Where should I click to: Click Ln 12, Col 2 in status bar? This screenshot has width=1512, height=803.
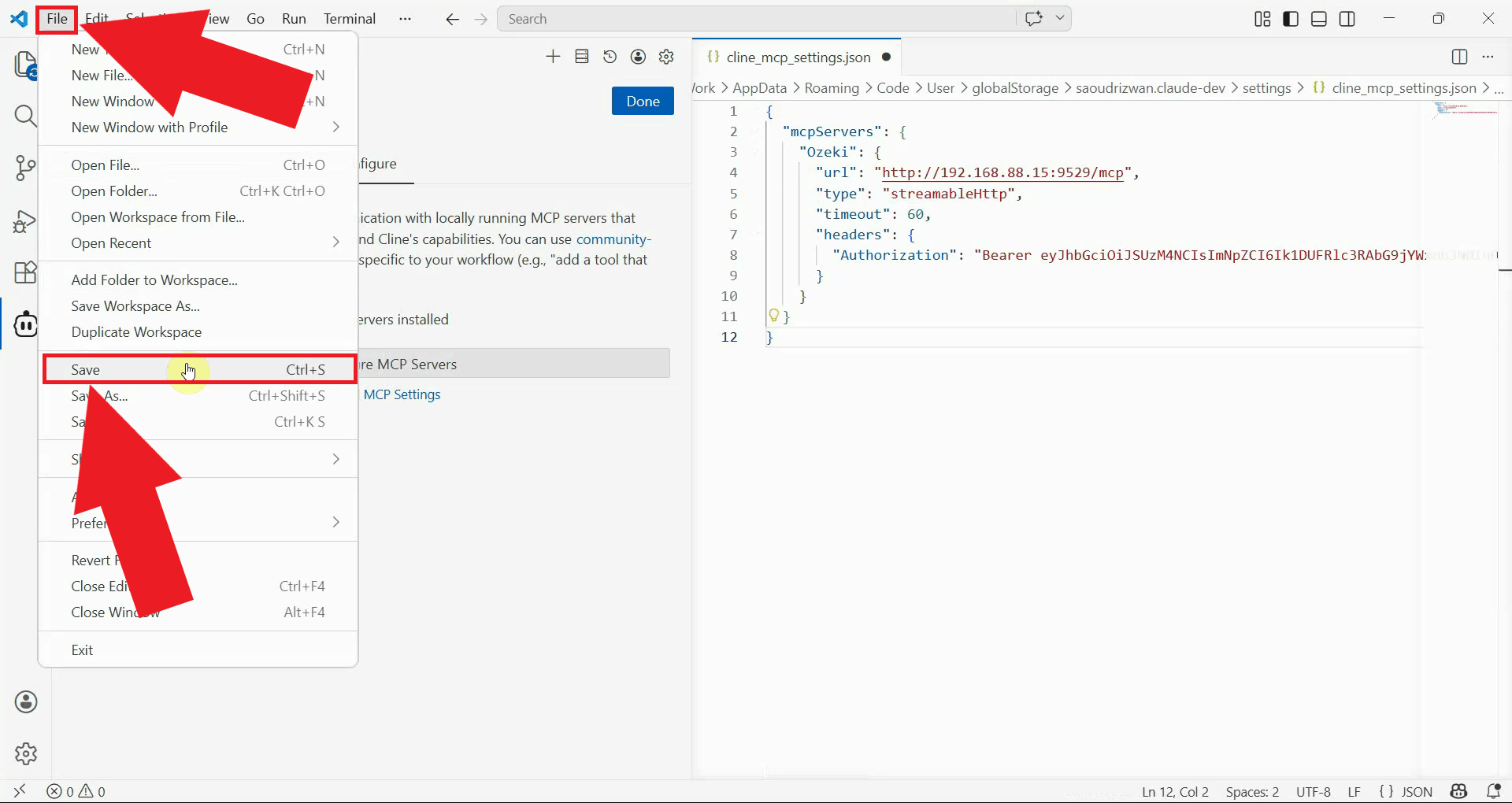pyautogui.click(x=1175, y=791)
